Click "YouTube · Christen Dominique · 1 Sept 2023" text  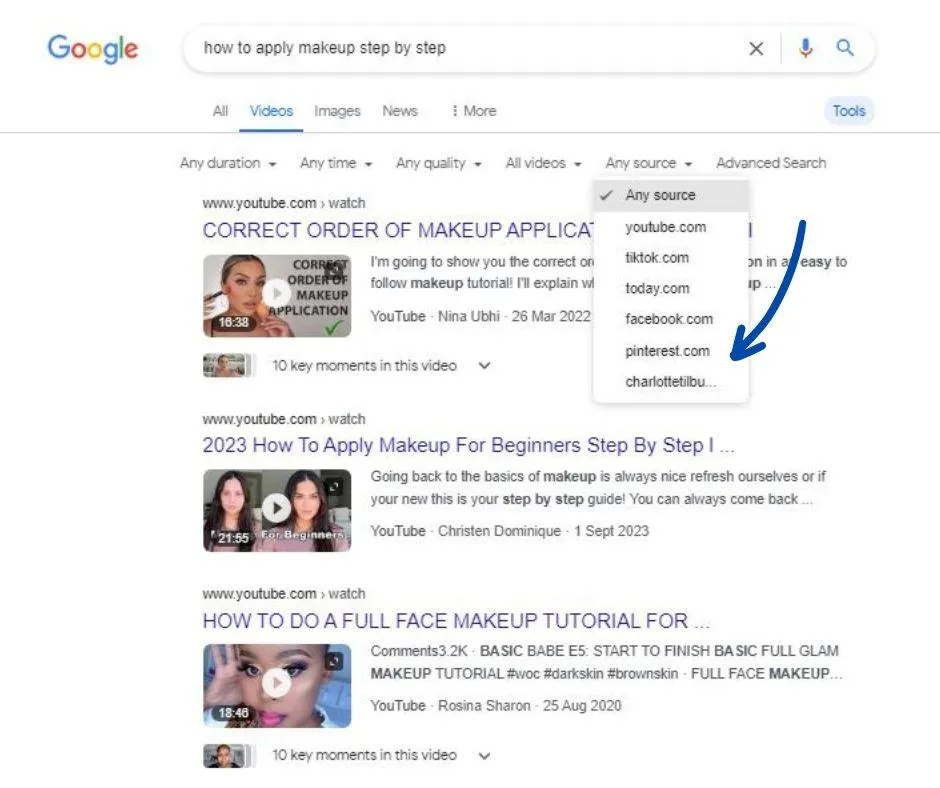pyautogui.click(x=510, y=531)
